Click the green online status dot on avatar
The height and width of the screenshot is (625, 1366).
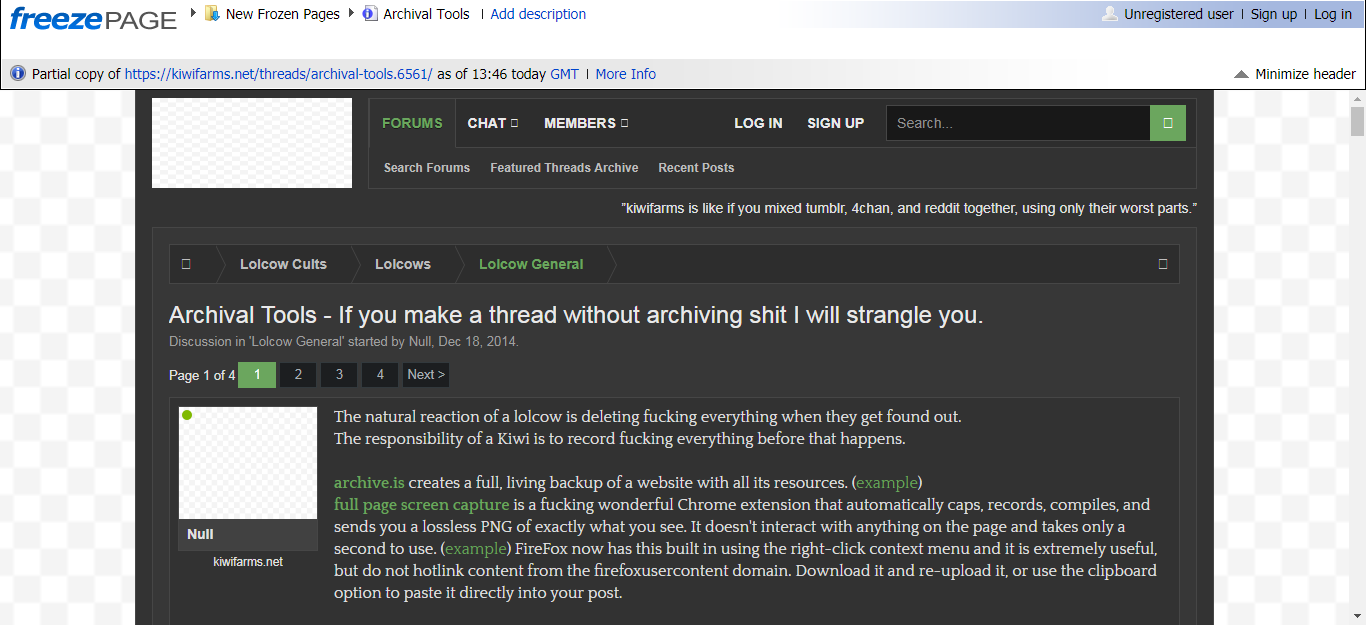(x=187, y=415)
